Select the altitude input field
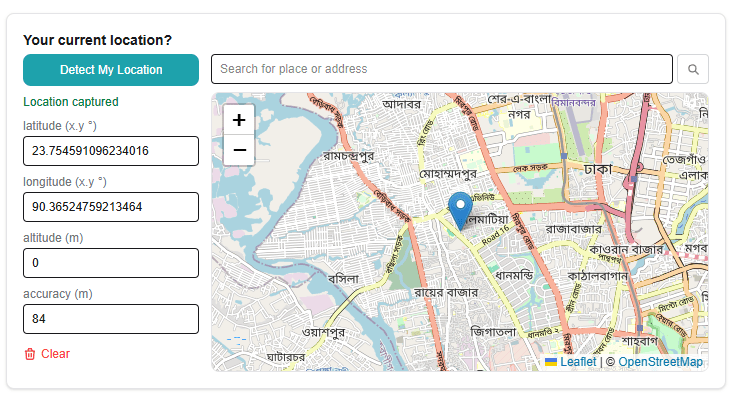Image resolution: width=735 pixels, height=395 pixels. (x=111, y=263)
